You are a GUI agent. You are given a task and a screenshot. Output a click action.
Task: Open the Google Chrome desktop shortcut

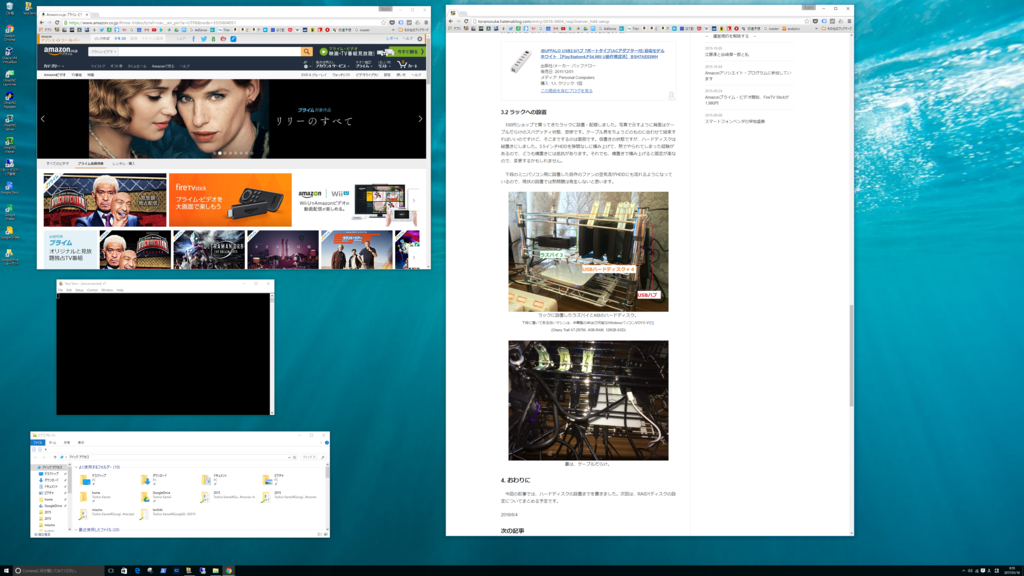(9, 32)
